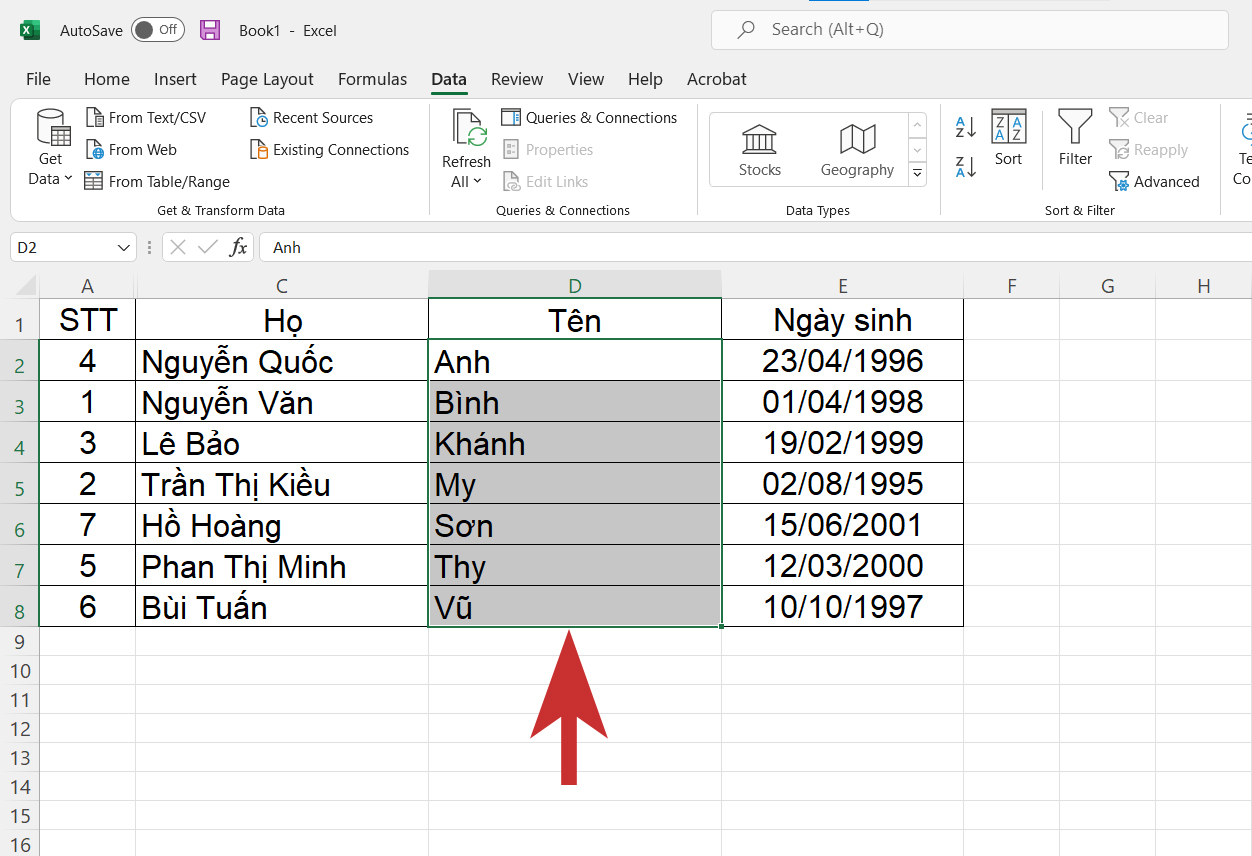Expand the Data Types gallery
Image resolution: width=1252 pixels, height=856 pixels.
[x=917, y=175]
